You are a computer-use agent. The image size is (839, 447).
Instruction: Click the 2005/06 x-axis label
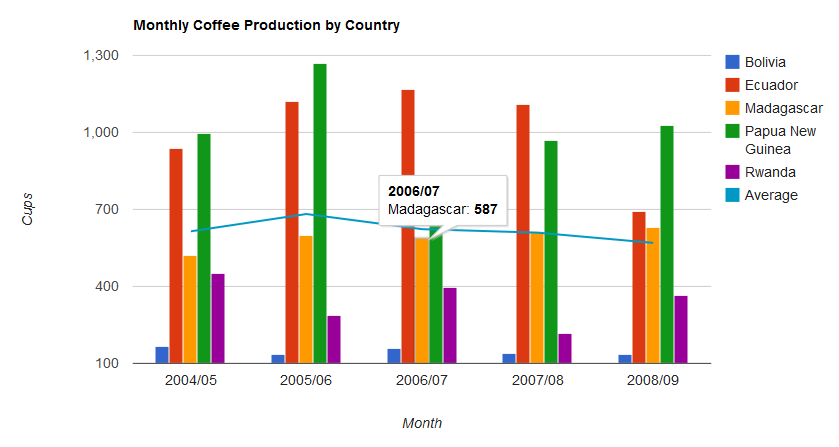[306, 381]
